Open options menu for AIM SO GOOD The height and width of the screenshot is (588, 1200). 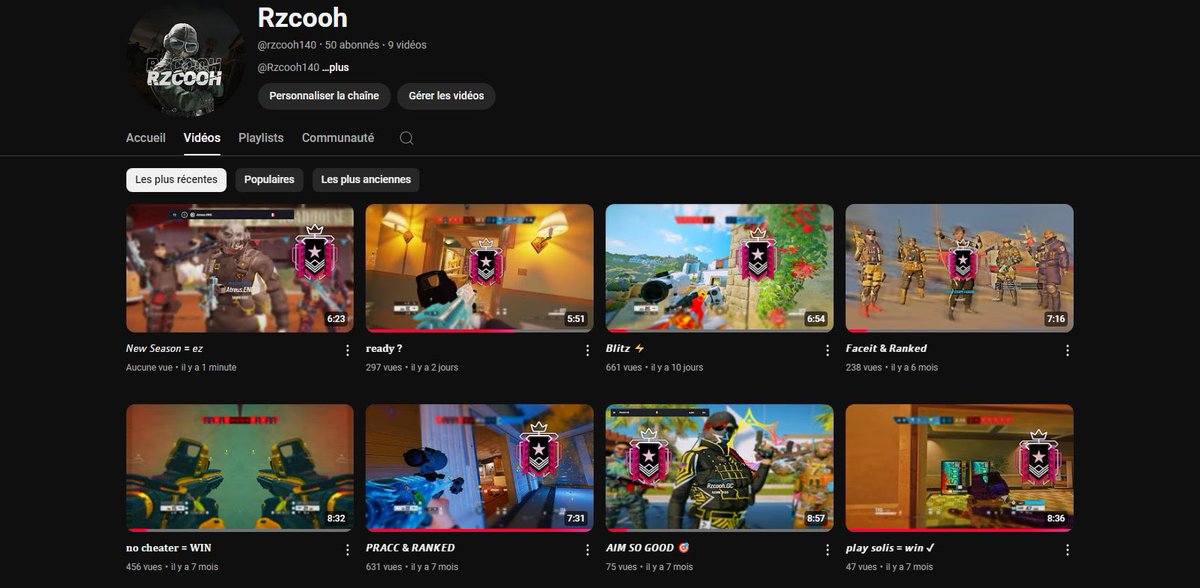(x=828, y=550)
